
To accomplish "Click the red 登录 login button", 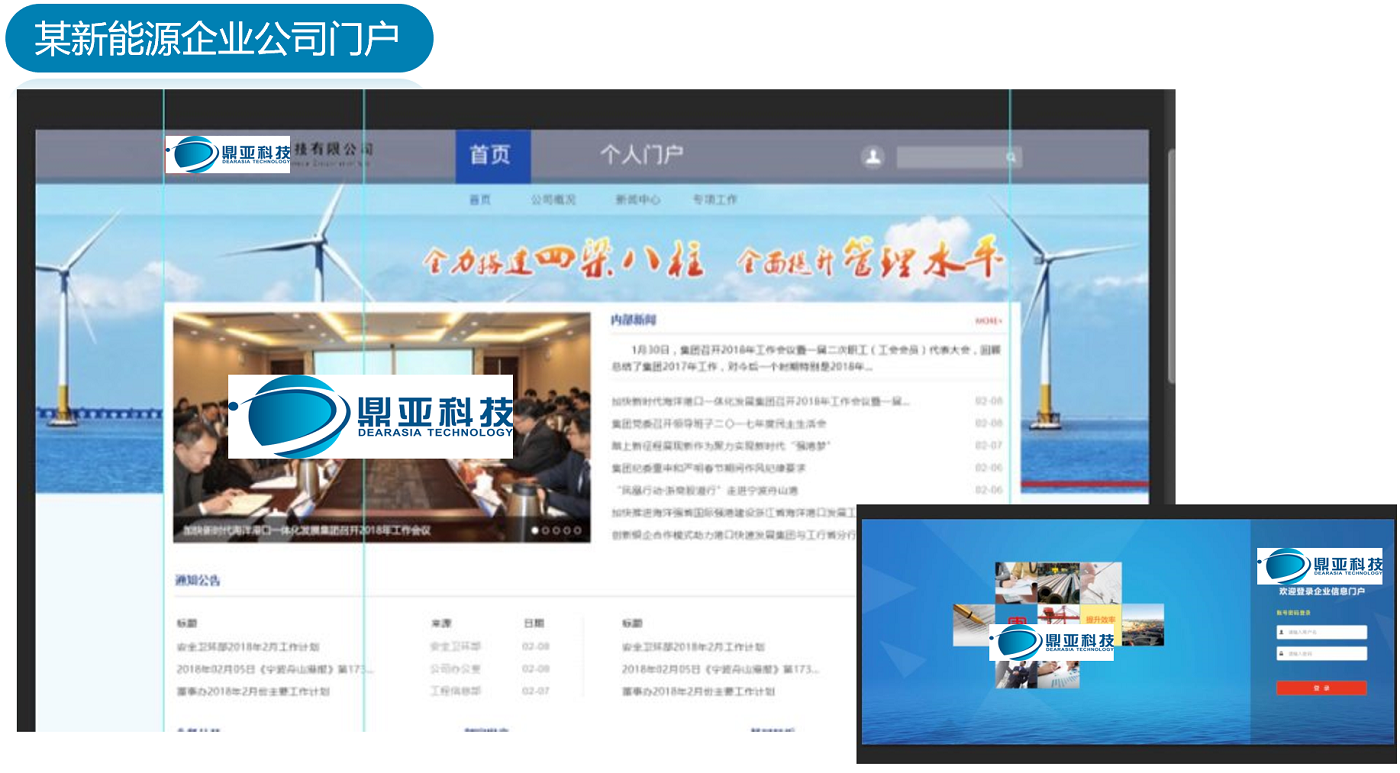I will click(1321, 688).
